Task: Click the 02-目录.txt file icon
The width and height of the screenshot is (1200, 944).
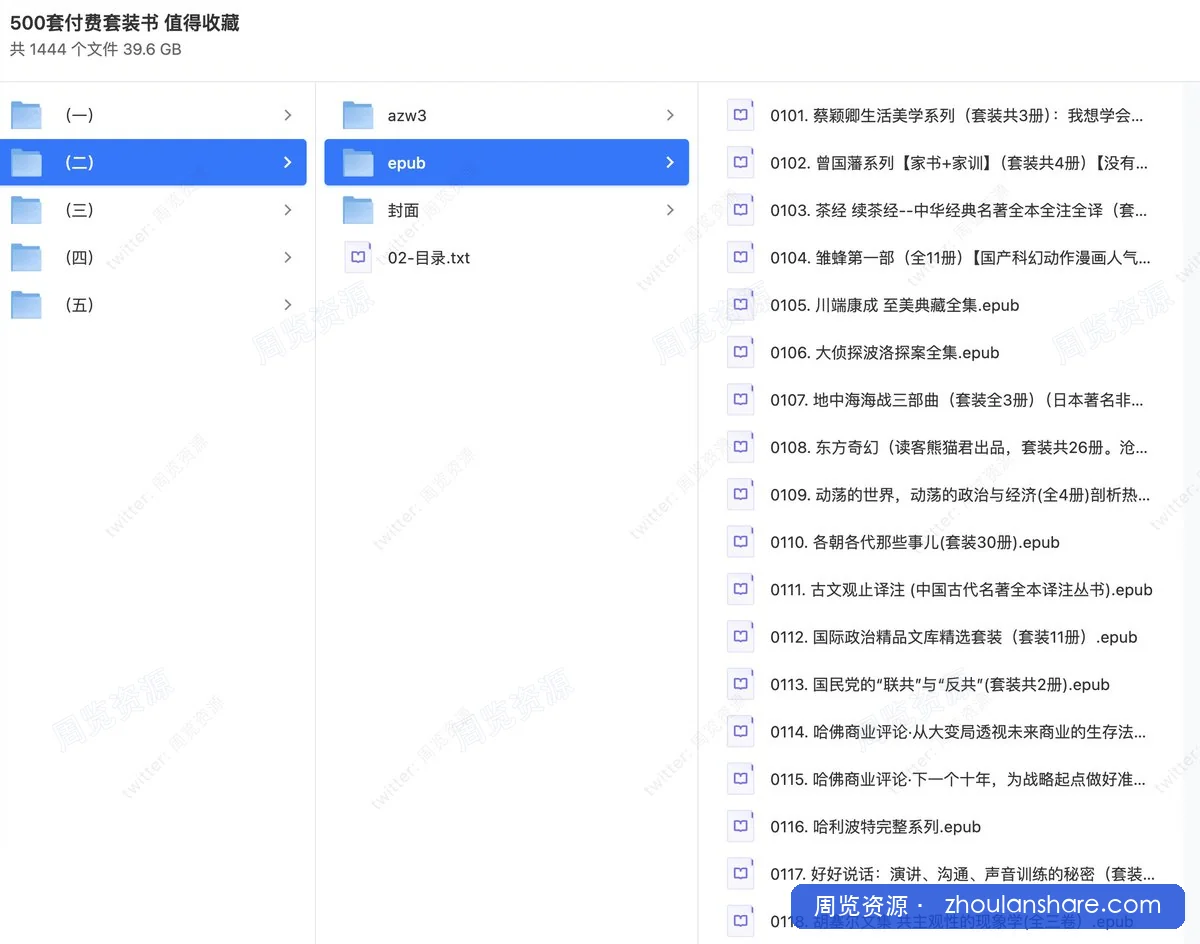Action: 358,257
